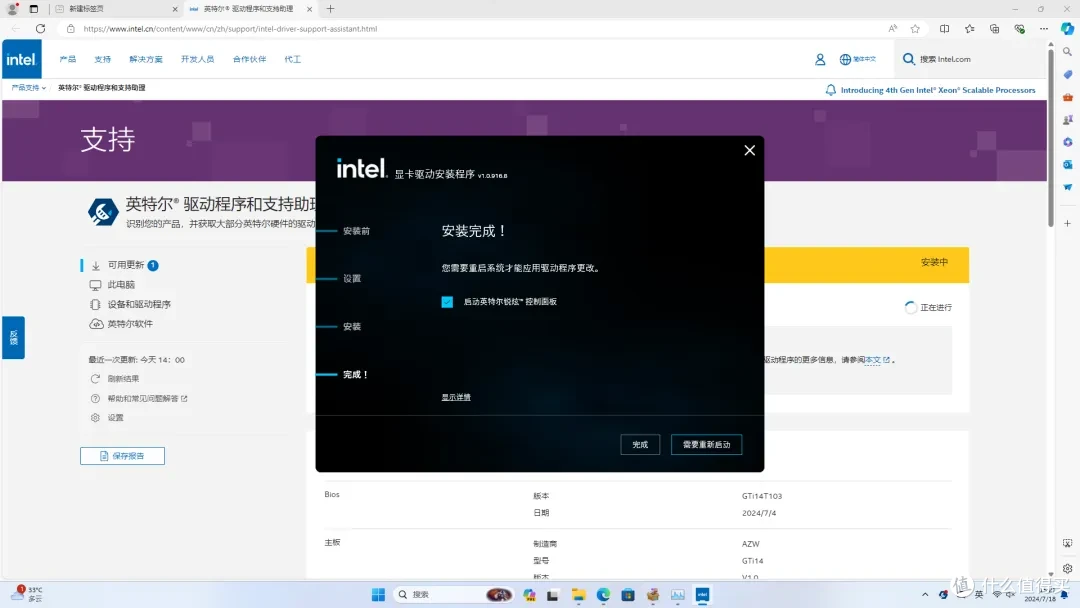Click the favorites star icon in the address bar
Screen dimensions: 1080x608
pyautogui.click(x=915, y=29)
